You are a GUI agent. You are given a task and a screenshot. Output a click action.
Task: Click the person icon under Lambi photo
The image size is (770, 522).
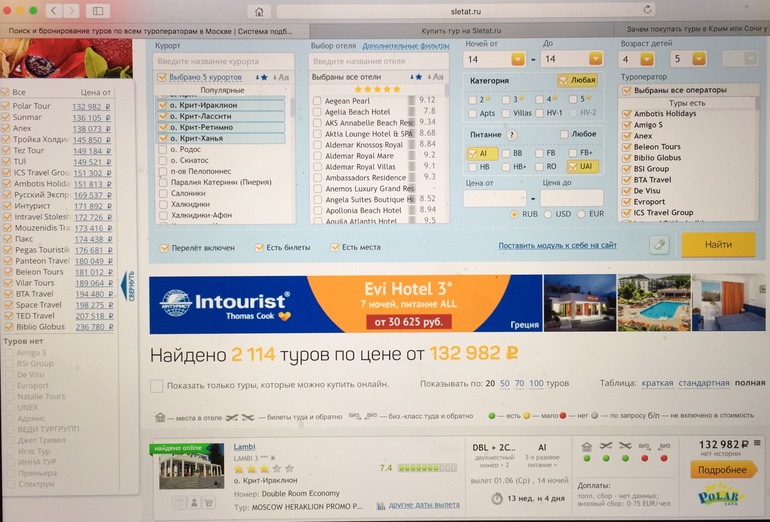194,503
